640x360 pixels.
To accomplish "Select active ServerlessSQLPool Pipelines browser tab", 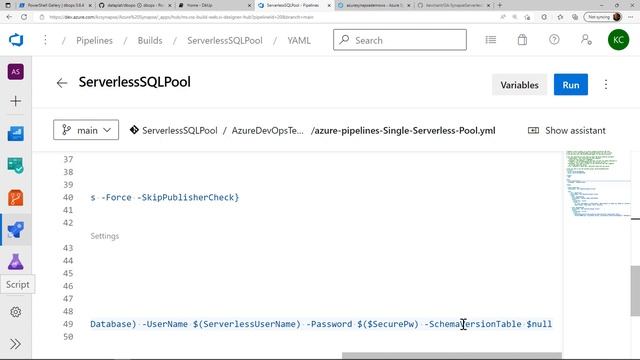I will point(294,5).
